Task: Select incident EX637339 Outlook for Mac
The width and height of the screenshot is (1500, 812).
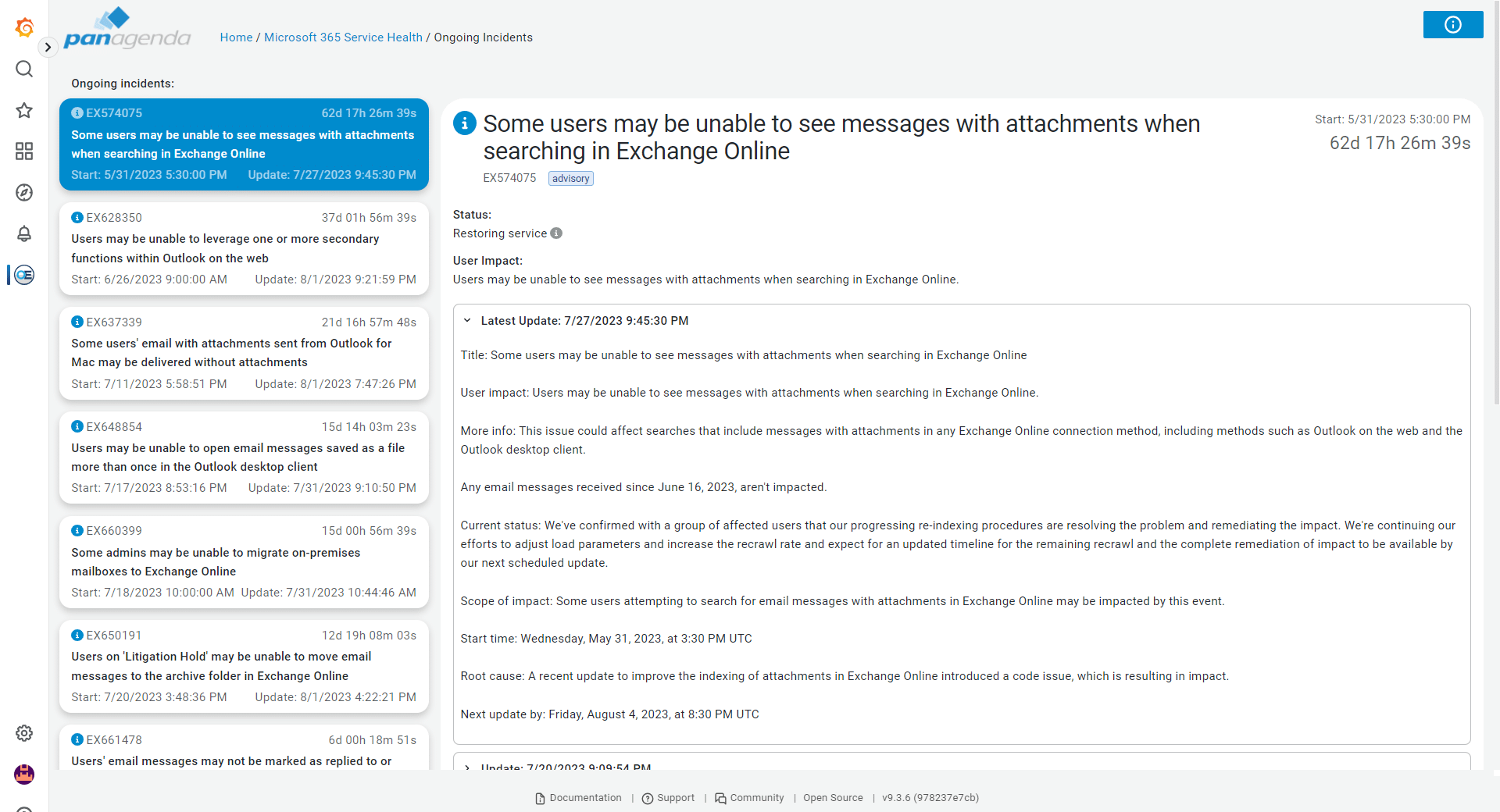Action: point(244,353)
